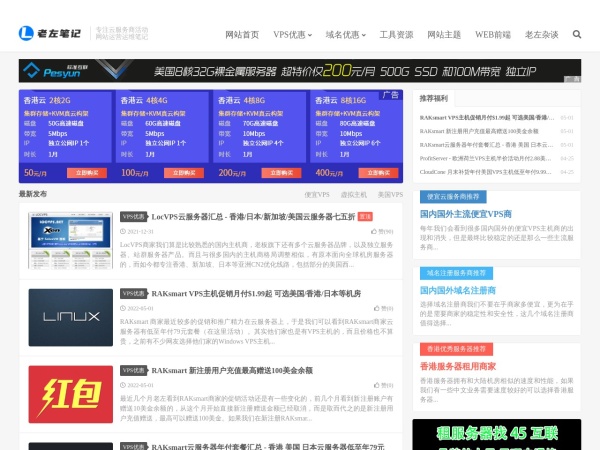Screen dimensions: 600x450
Task: Expand the 域名优惠 dropdown menu
Action: 344,34
